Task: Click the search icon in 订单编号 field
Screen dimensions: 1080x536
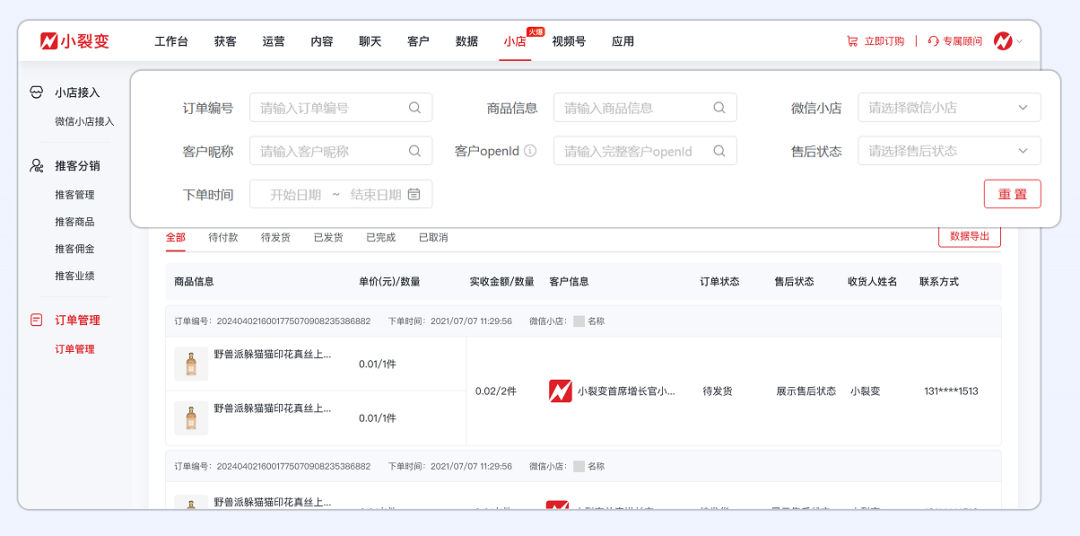Action: tap(415, 108)
